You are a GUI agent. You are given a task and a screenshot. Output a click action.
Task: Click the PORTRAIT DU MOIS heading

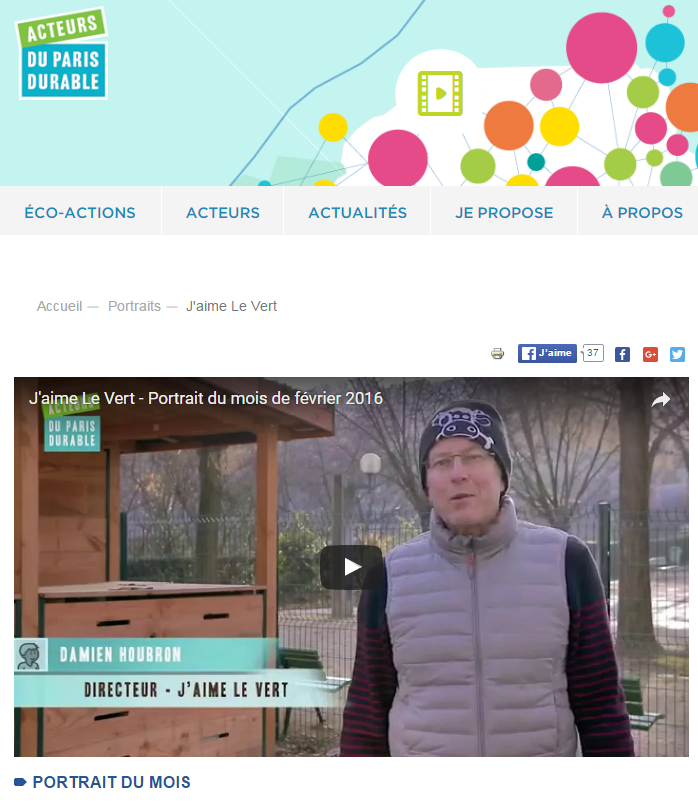(111, 782)
